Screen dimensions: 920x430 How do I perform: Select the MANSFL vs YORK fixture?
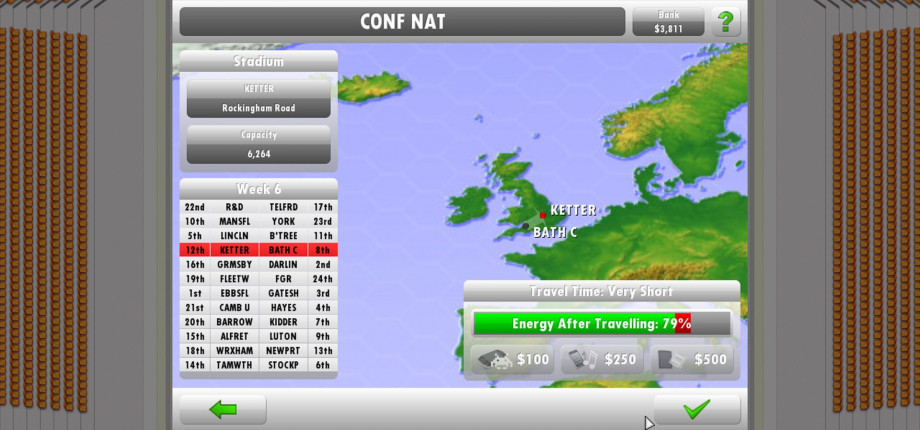258,222
